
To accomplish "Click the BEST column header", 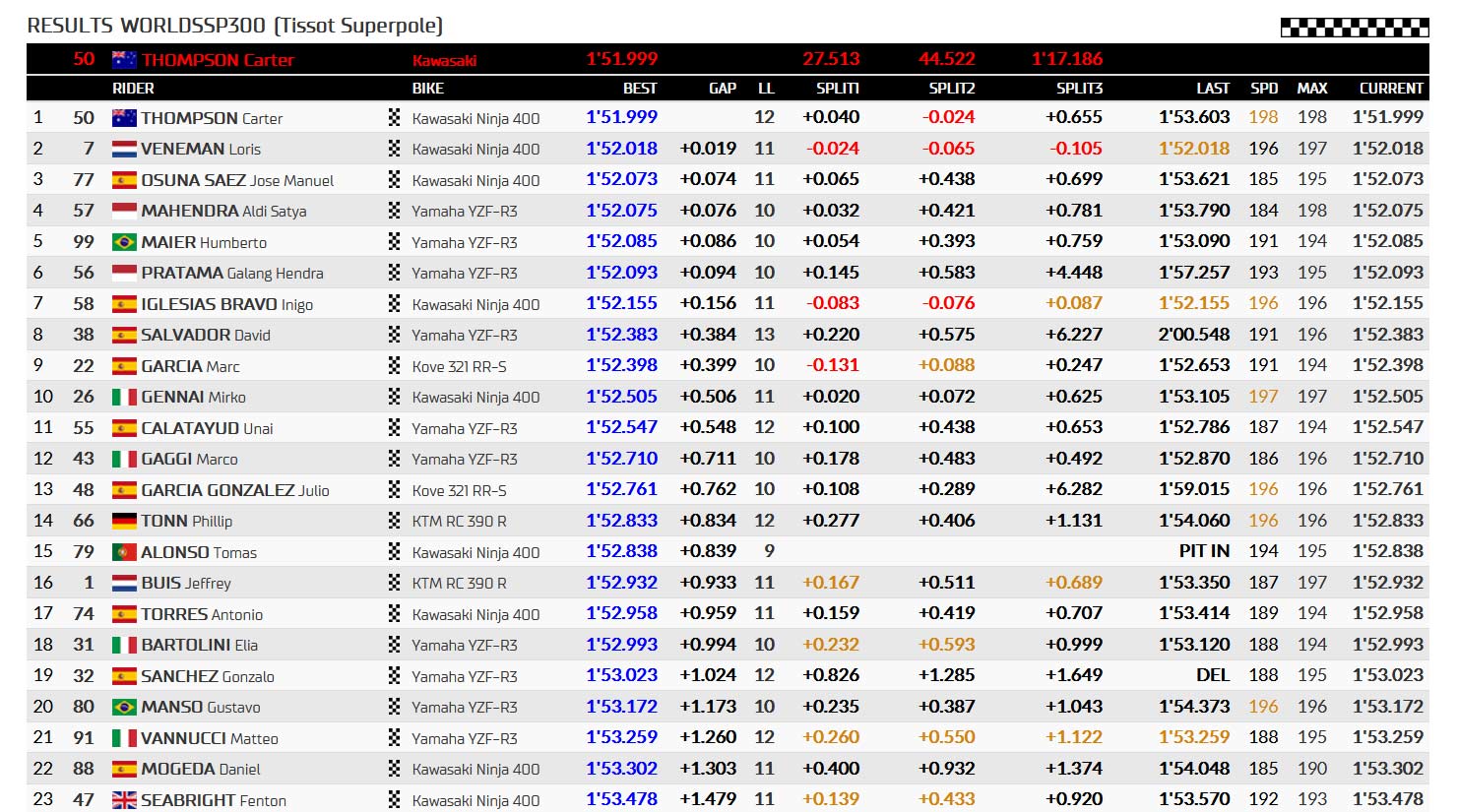I will pos(640,89).
